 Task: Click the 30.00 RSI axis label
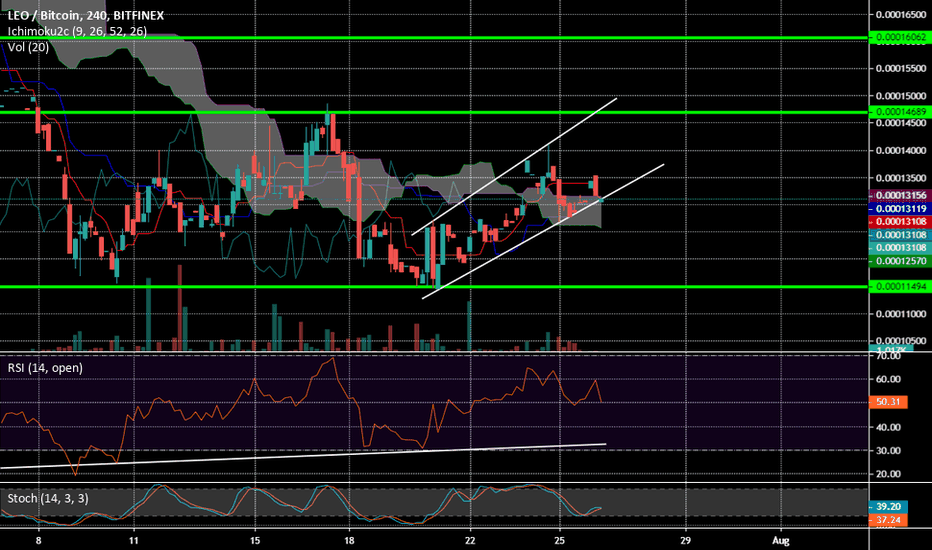(x=888, y=451)
